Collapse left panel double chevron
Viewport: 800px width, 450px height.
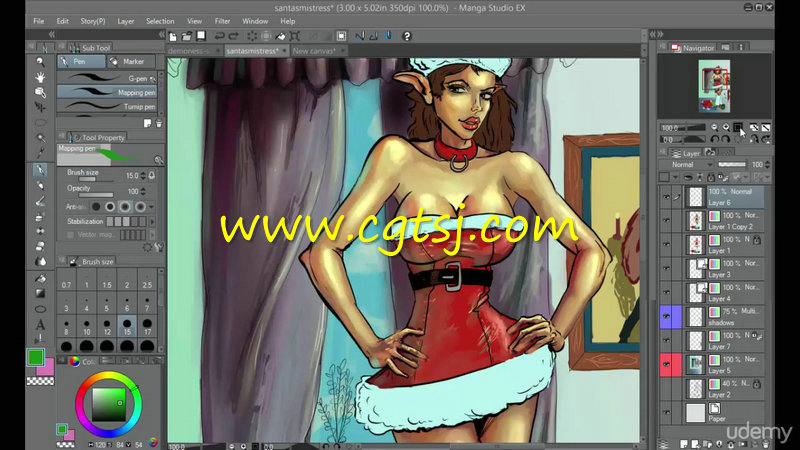click(x=52, y=34)
